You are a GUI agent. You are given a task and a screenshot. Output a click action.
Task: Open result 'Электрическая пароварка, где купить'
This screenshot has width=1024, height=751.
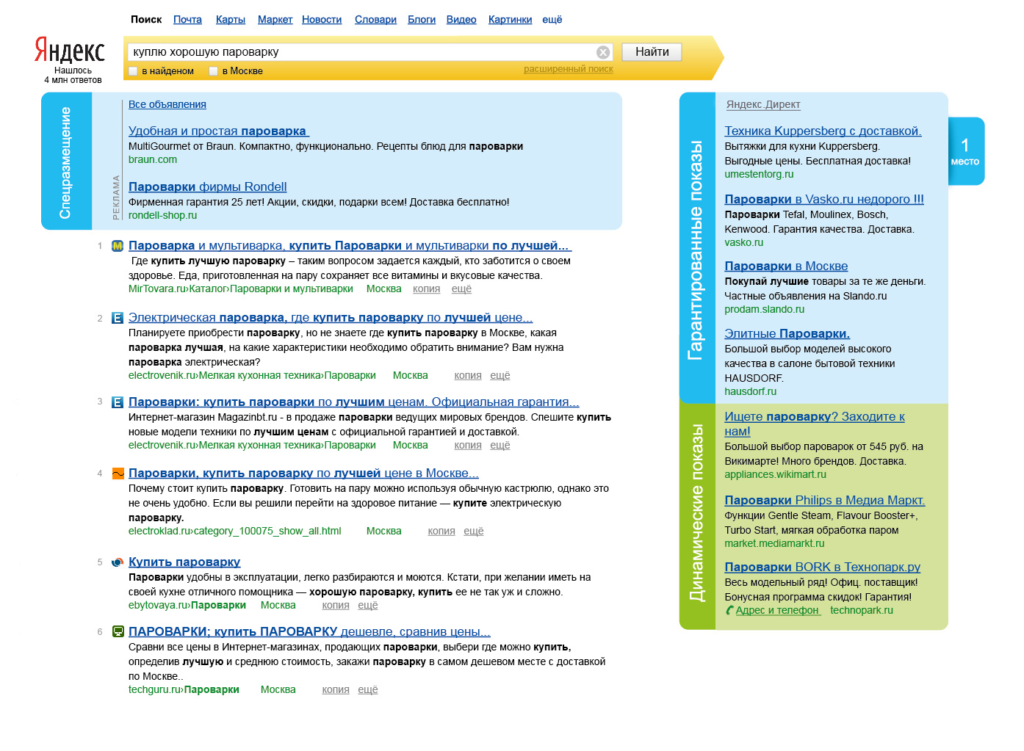coord(330,317)
